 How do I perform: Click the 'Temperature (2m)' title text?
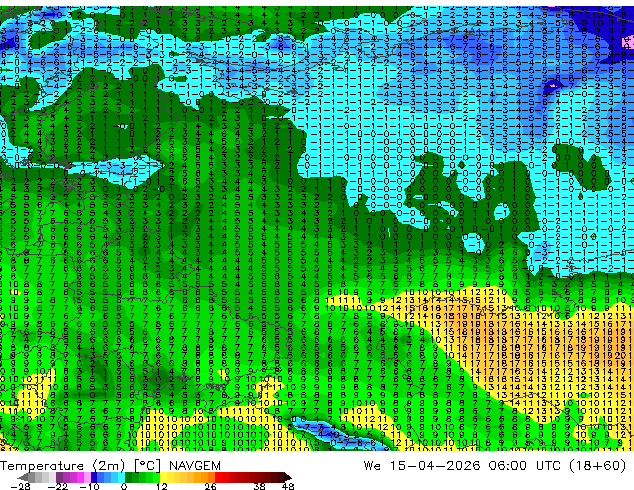(62, 466)
